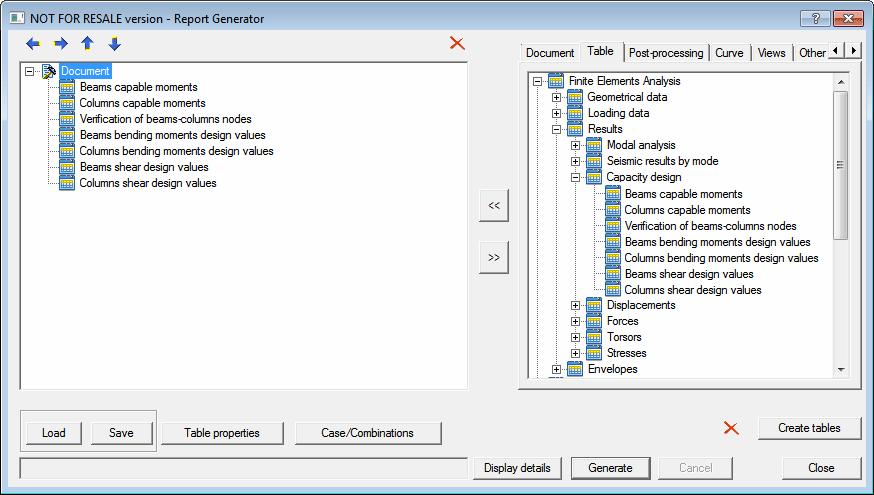Image resolution: width=874 pixels, height=495 pixels.
Task: Click the Document root icon in left tree
Action: coord(48,71)
